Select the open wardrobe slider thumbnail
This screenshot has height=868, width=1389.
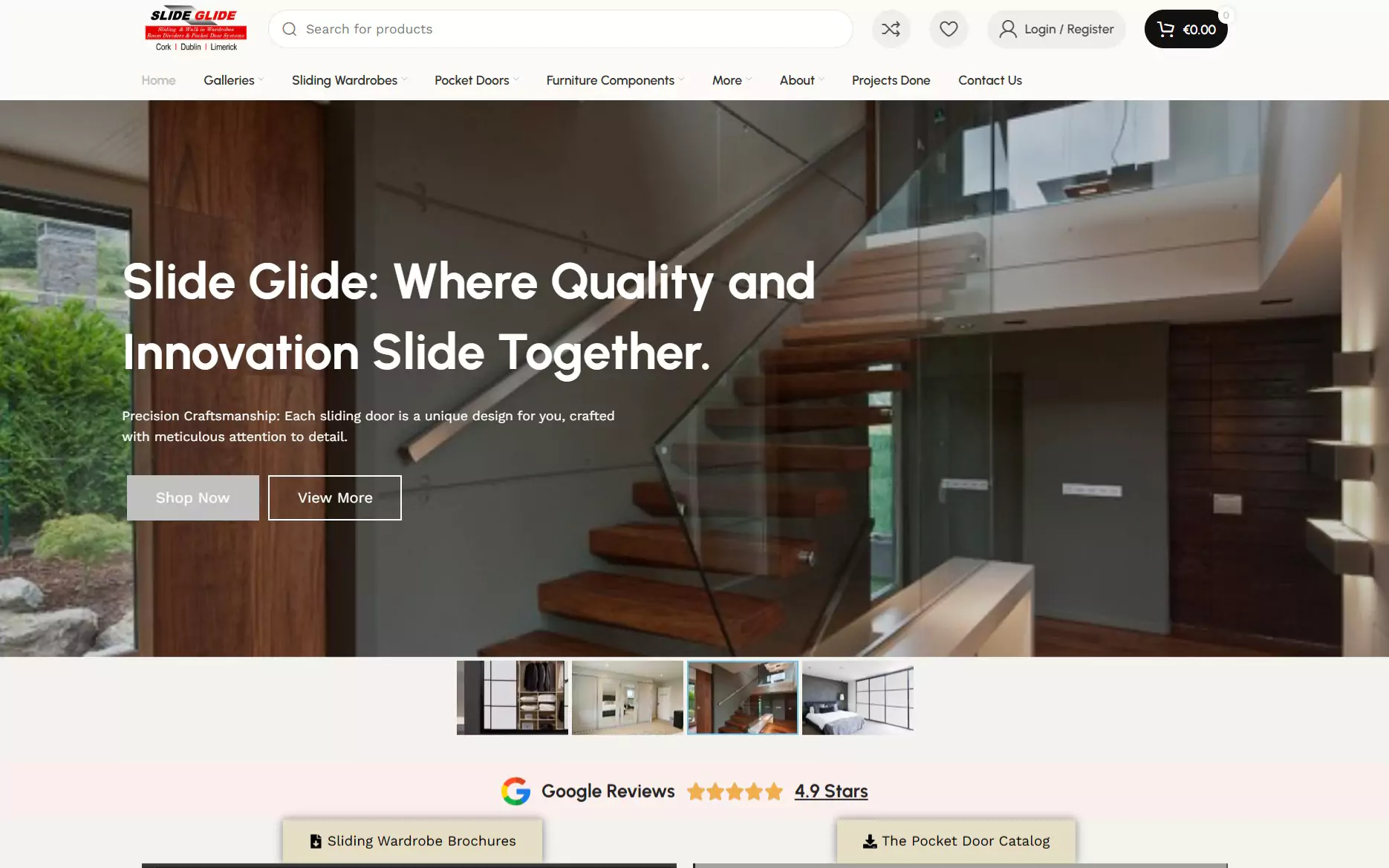coord(513,698)
